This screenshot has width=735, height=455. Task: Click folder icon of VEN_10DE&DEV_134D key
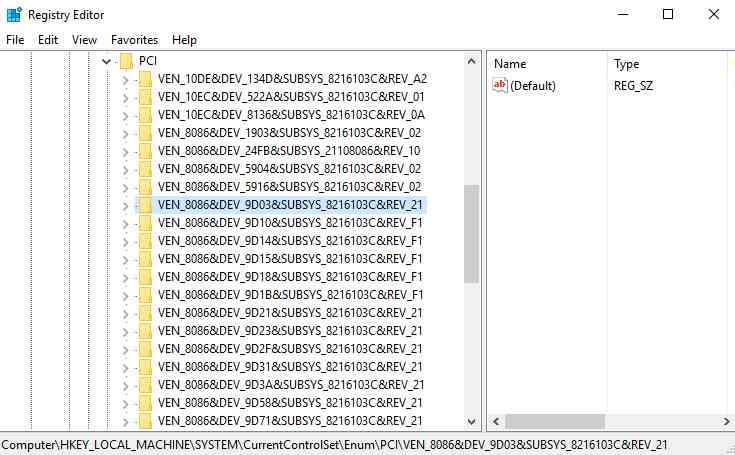click(x=145, y=79)
